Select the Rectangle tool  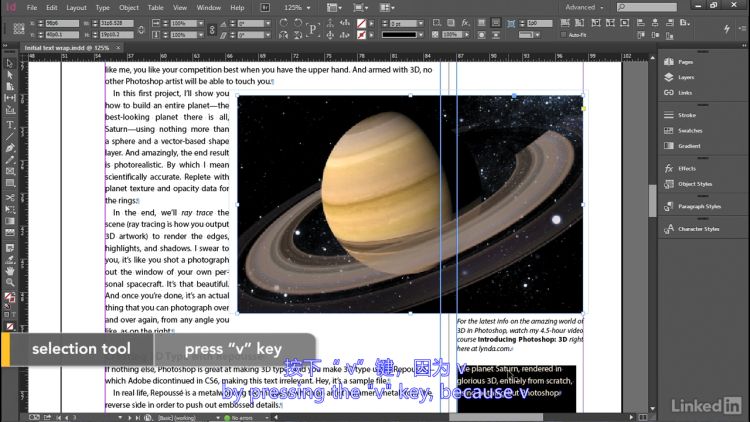[10, 183]
